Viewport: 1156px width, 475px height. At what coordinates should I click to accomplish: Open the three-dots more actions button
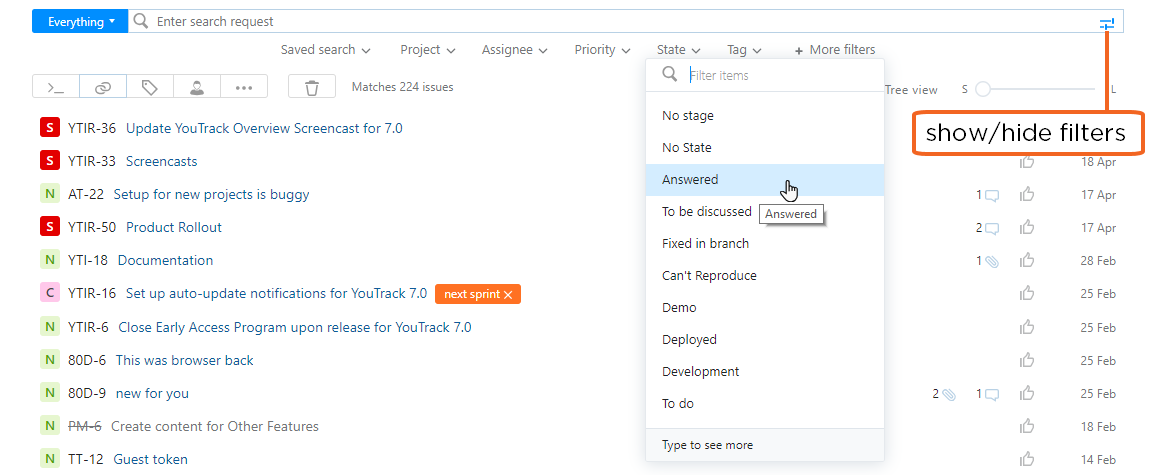point(244,88)
